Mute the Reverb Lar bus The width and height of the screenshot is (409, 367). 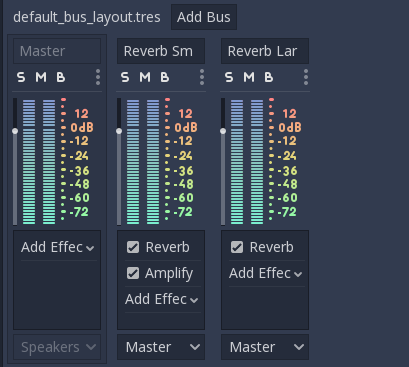pos(249,77)
